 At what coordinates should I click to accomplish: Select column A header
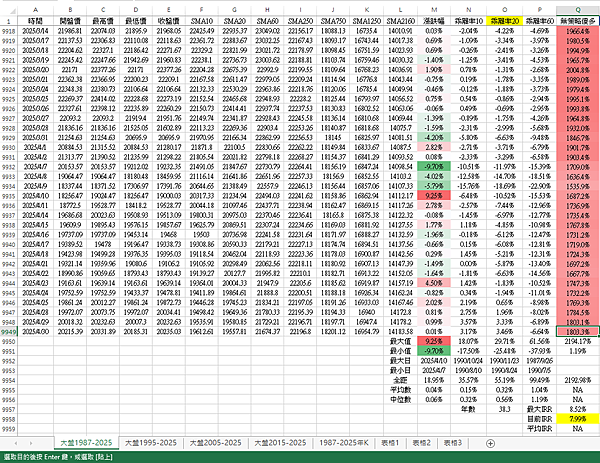(36, 10)
